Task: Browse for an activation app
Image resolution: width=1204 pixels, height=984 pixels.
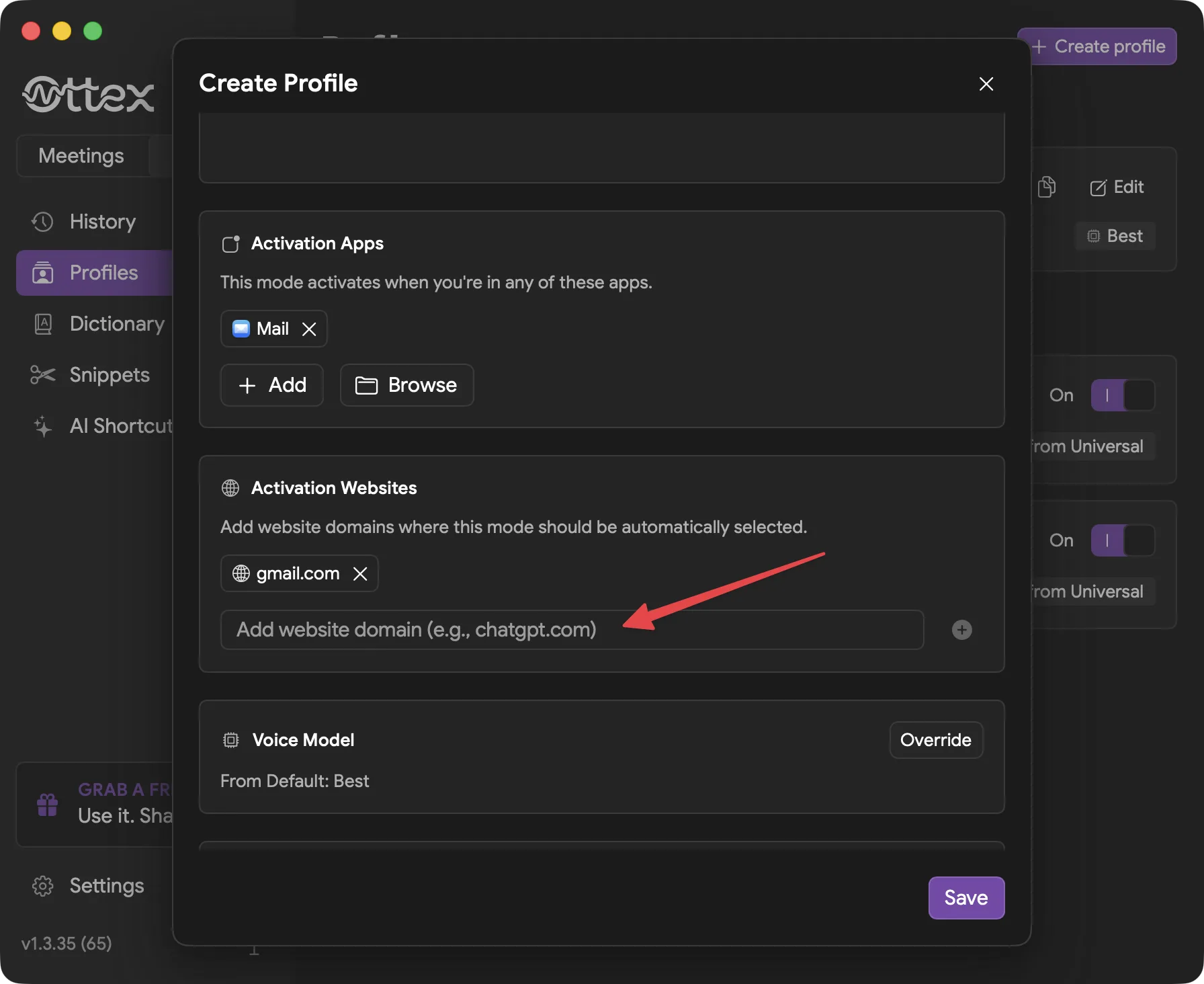Action: click(406, 385)
